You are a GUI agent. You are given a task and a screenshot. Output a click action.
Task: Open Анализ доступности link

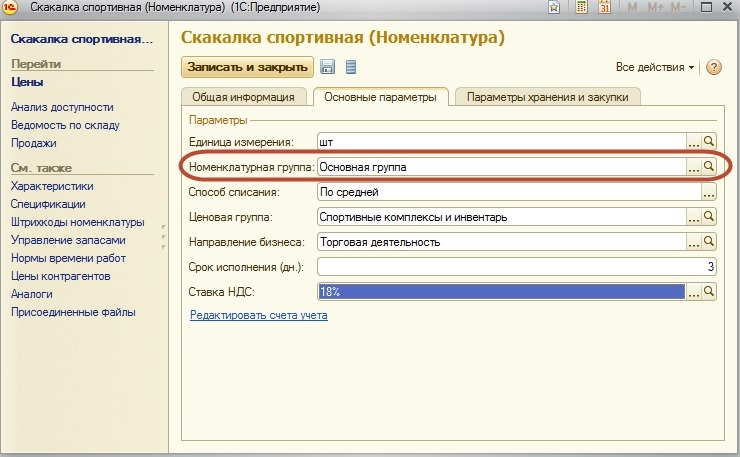tap(62, 107)
